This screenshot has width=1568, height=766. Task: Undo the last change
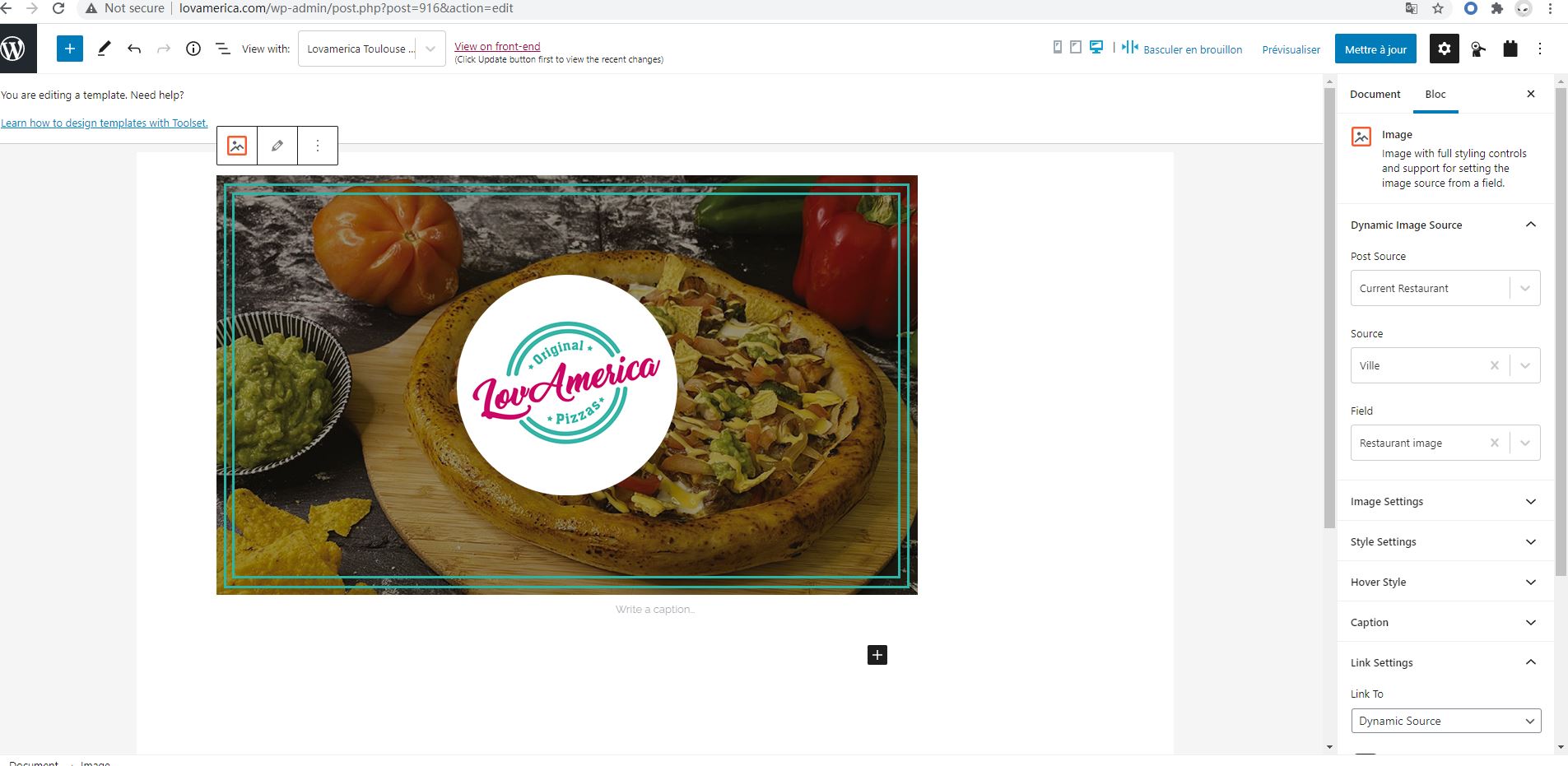point(134,49)
